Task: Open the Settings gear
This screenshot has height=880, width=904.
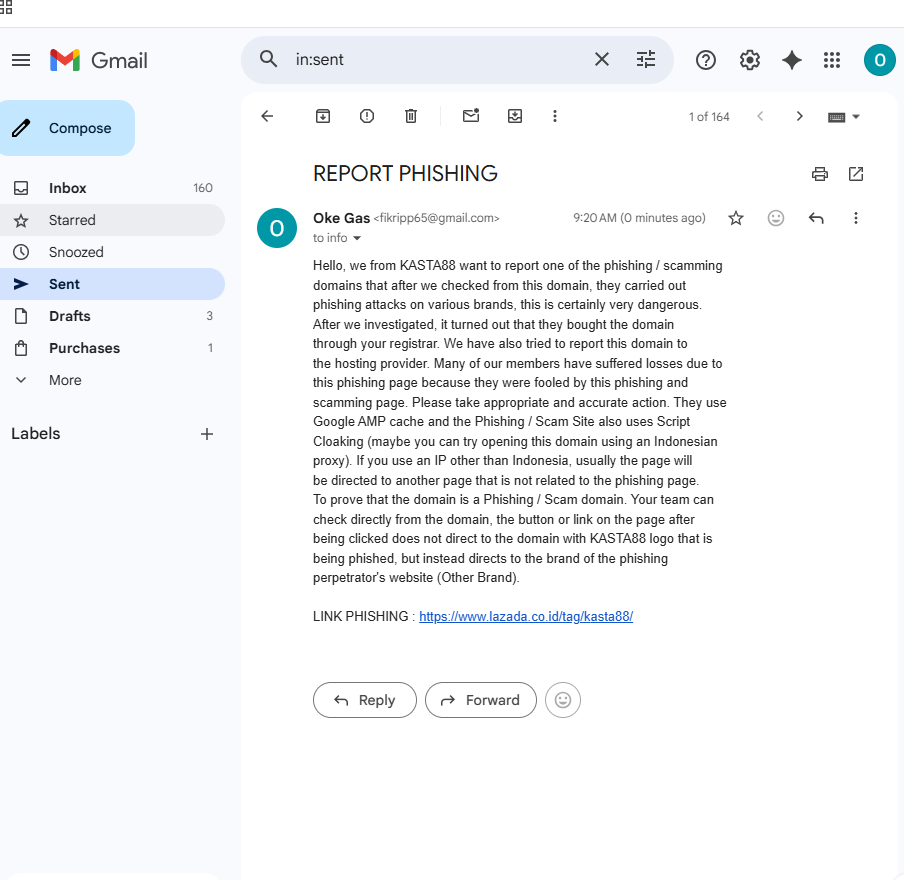Action: point(749,60)
